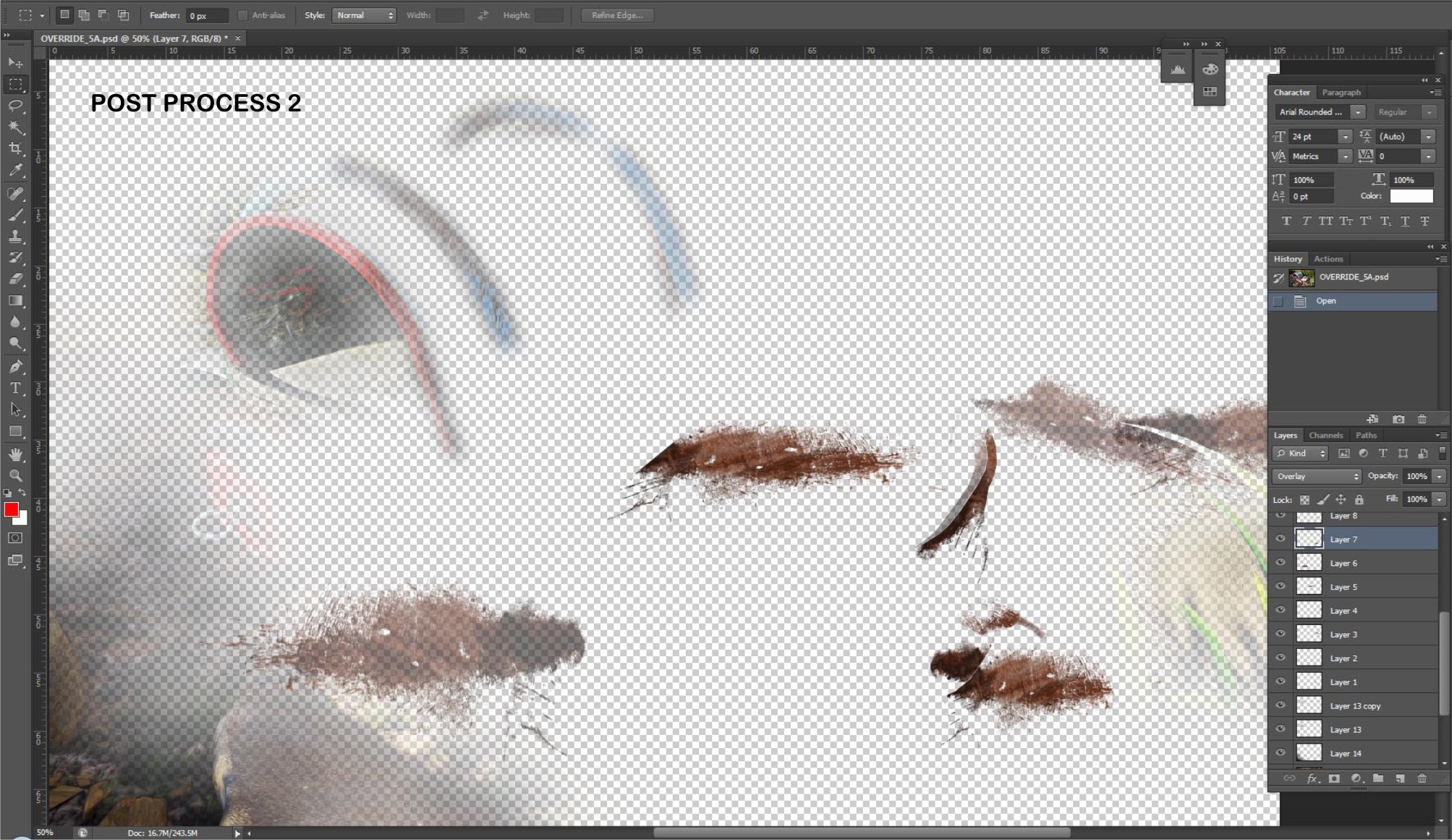This screenshot has width=1452, height=840.
Task: Change the screen mode icon
Action: 15,561
